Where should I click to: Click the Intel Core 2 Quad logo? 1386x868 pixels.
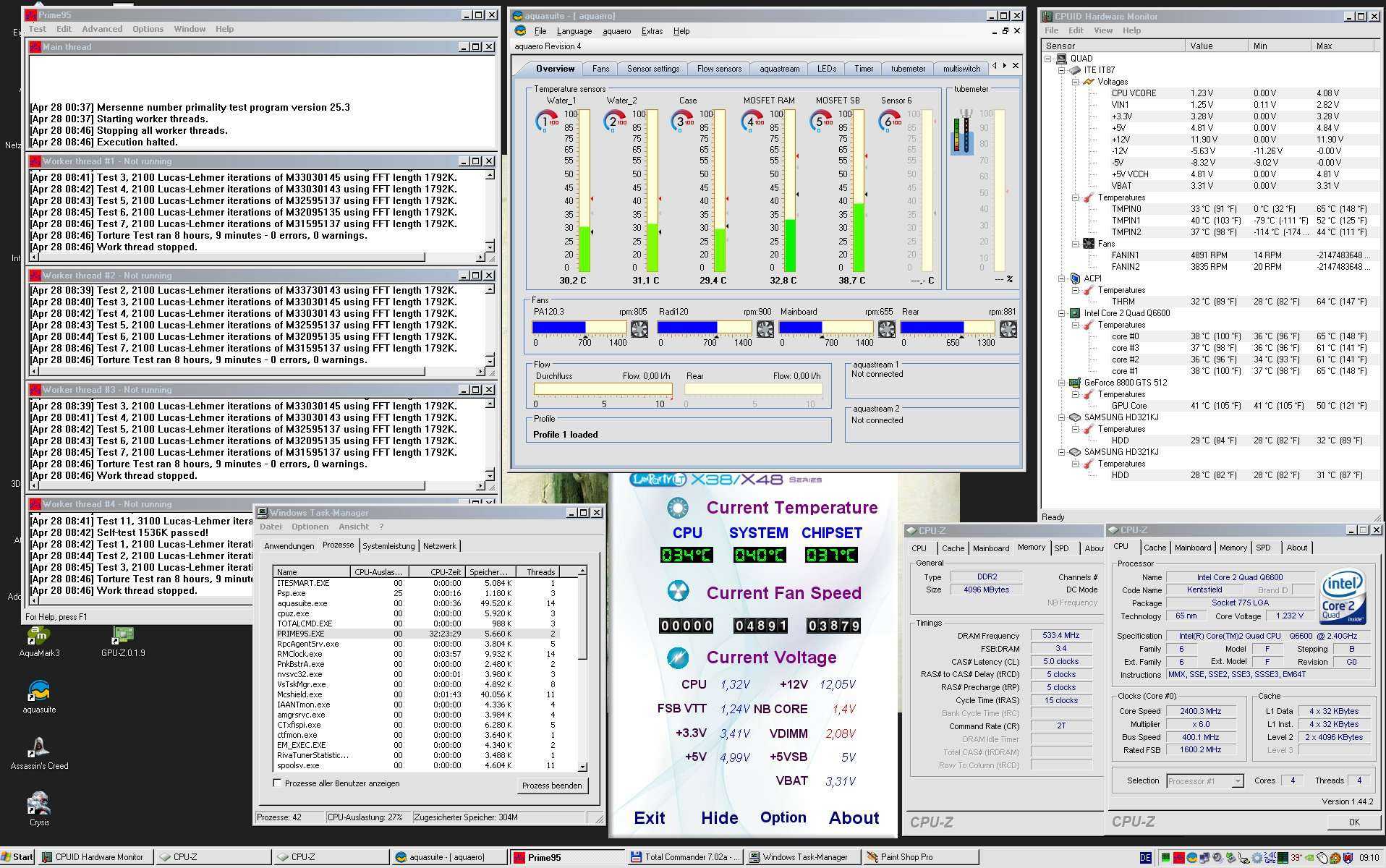tap(1343, 597)
